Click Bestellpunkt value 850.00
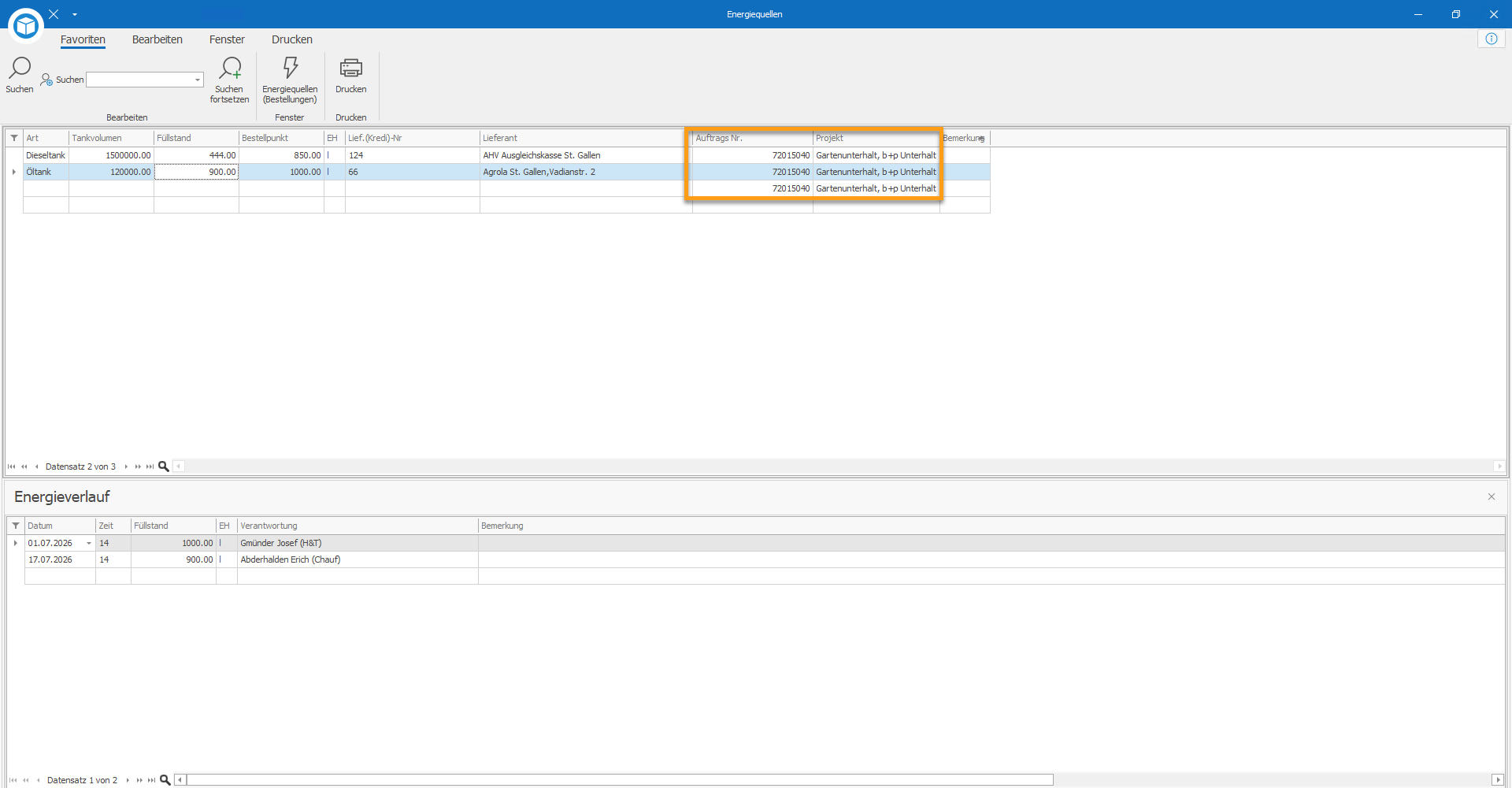This screenshot has height=788, width=1512. coord(281,155)
